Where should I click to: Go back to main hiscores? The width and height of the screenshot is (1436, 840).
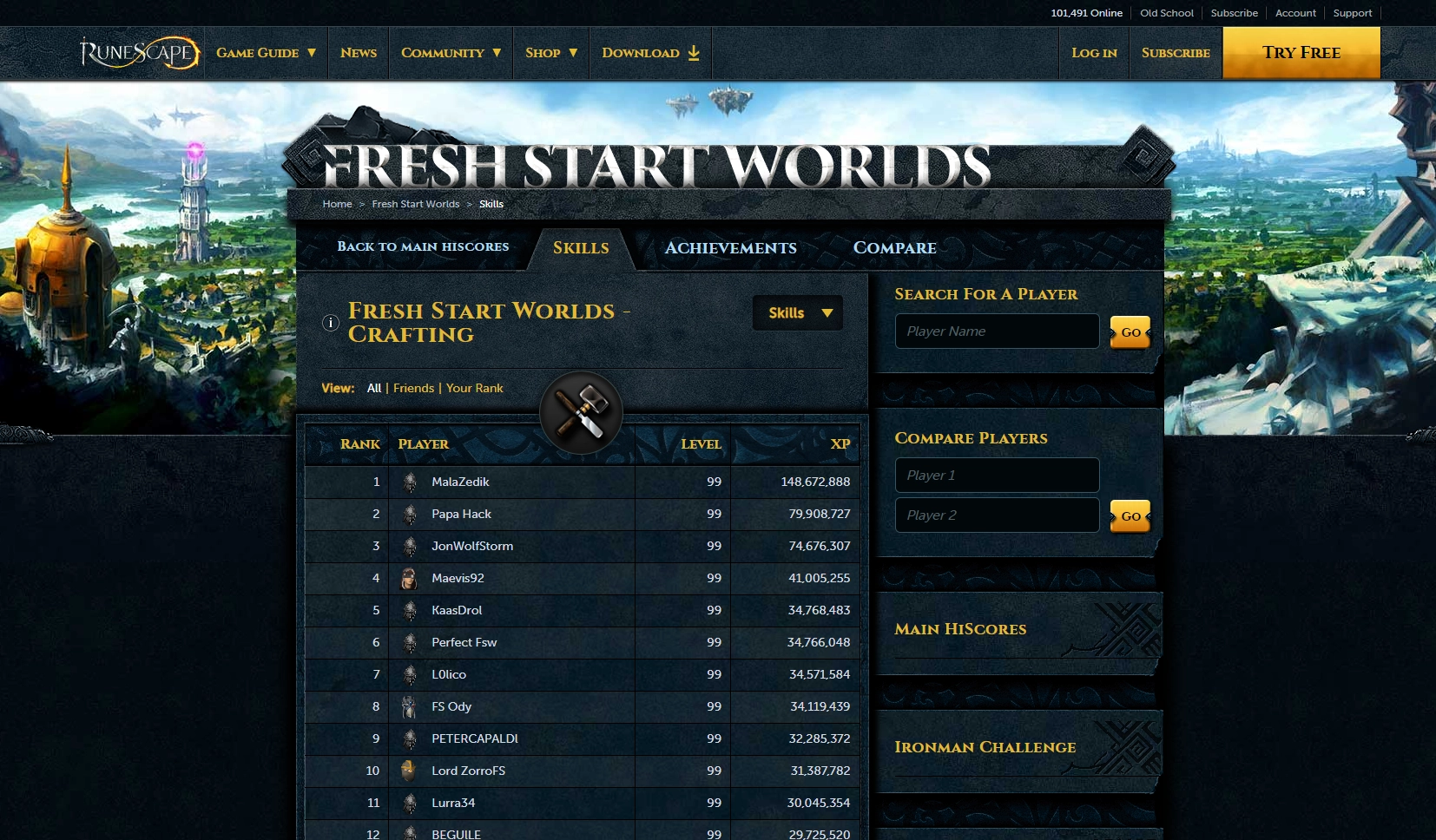click(x=423, y=246)
